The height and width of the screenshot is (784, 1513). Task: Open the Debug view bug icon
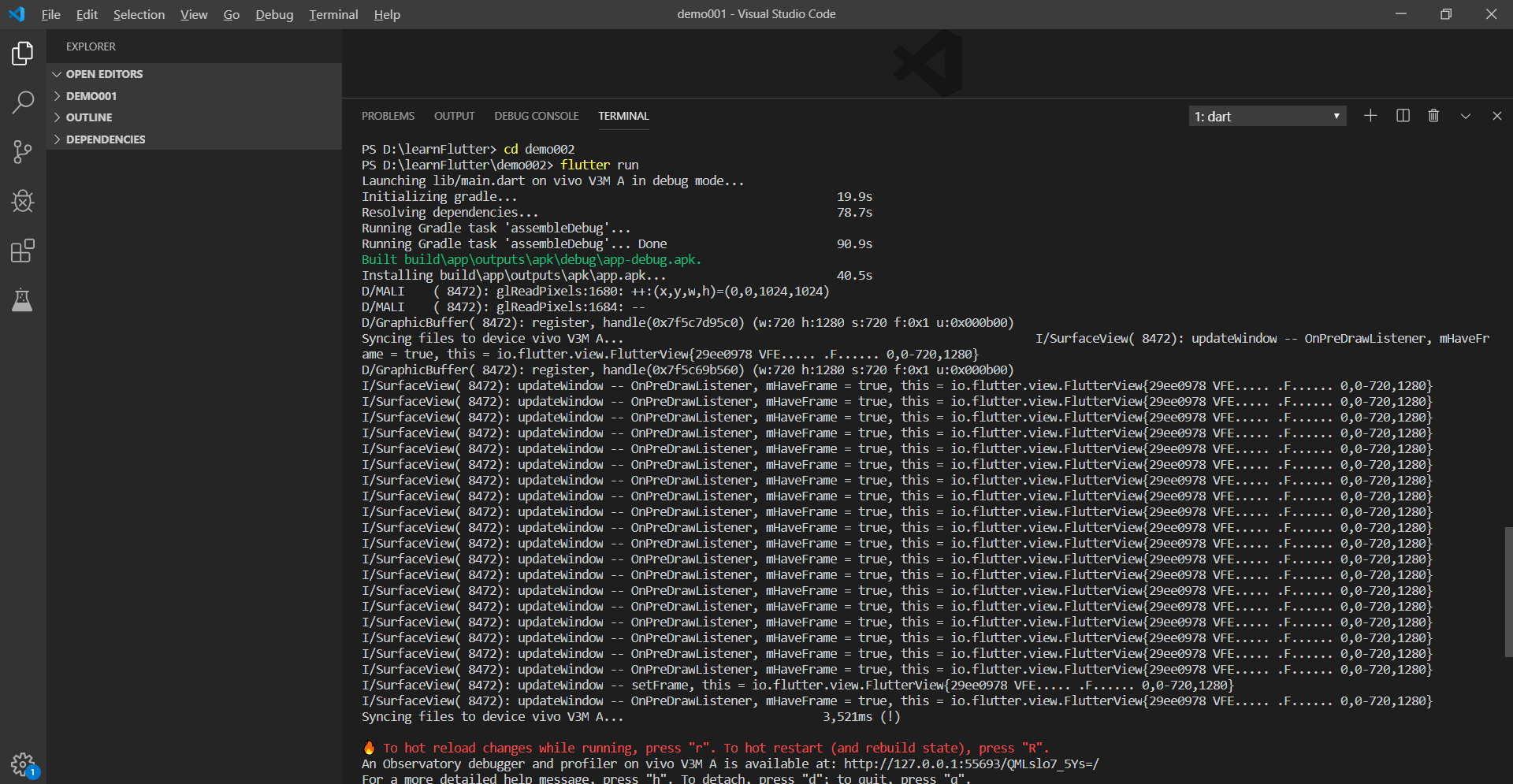[23, 201]
